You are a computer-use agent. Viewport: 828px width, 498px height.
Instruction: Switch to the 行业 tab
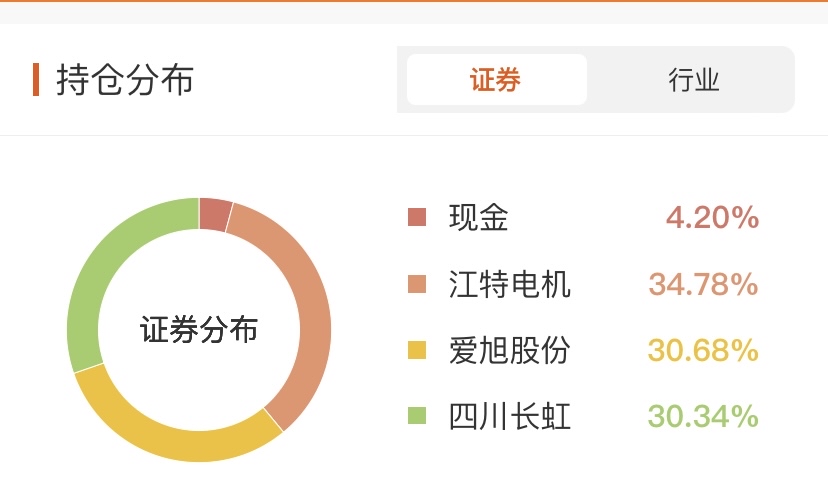coord(693,80)
